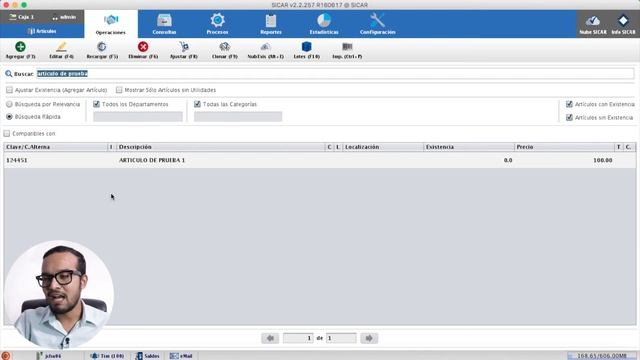Click the magnifier icon beside Buscar
This screenshot has width=640, height=360.
pos(9,74)
